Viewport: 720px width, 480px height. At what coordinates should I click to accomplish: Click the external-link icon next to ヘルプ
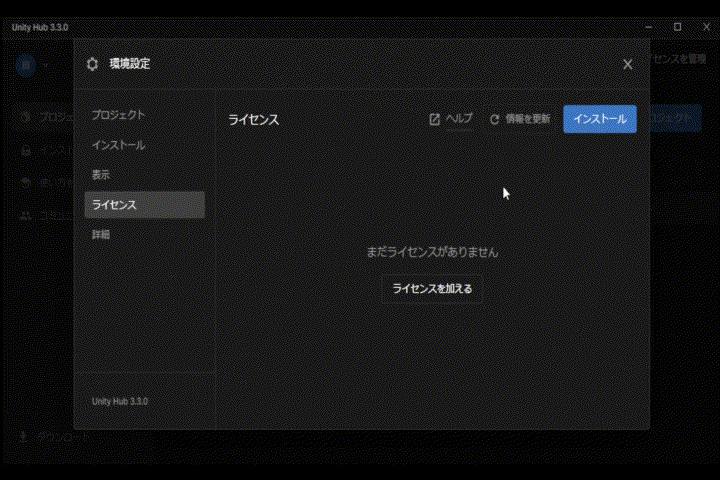[x=434, y=119]
